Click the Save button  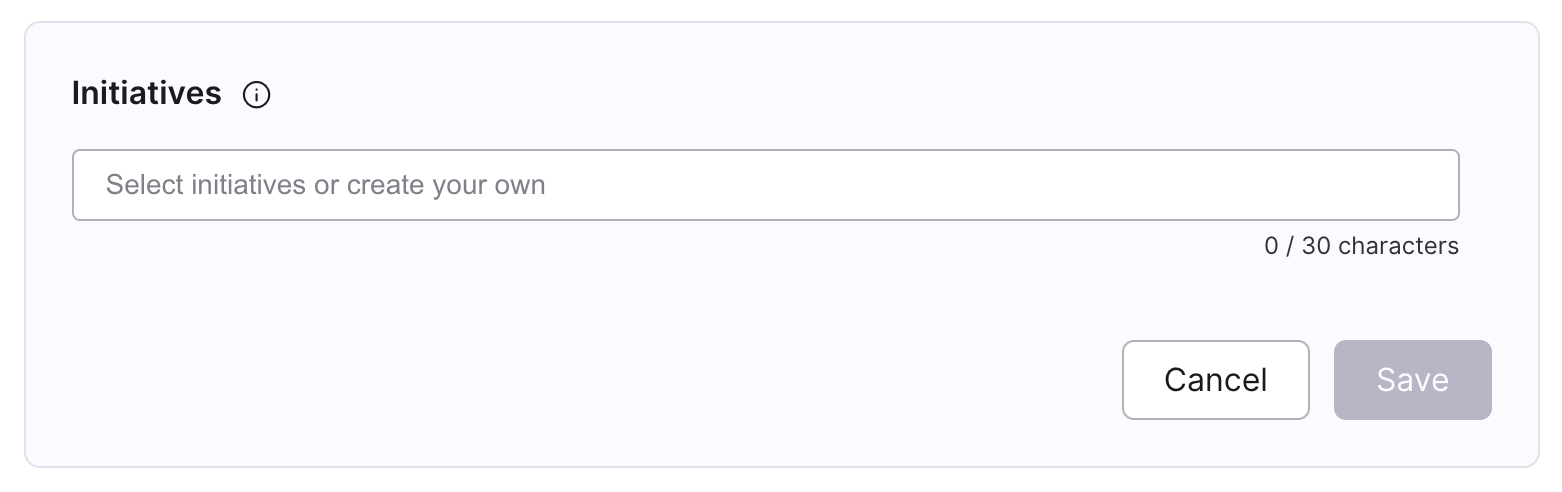(x=1412, y=380)
